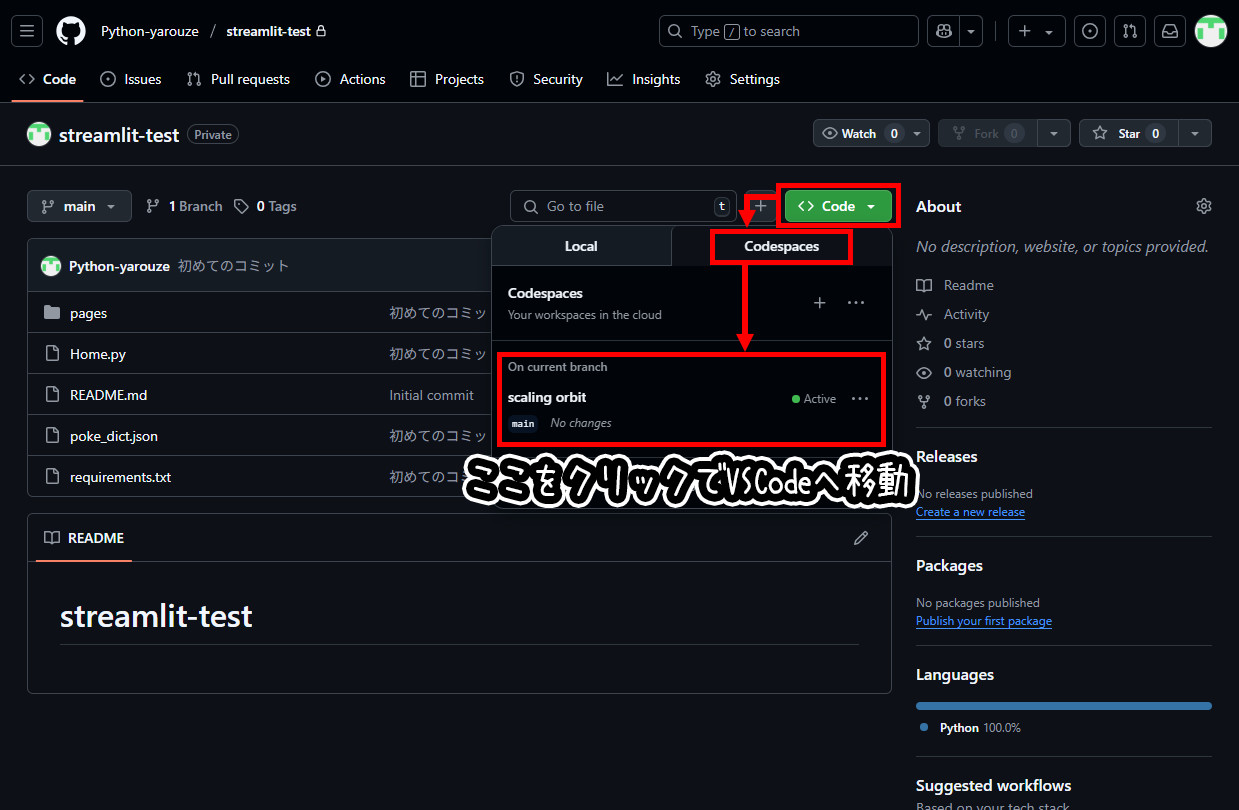Click Python-yarouze commit author name

(119, 266)
